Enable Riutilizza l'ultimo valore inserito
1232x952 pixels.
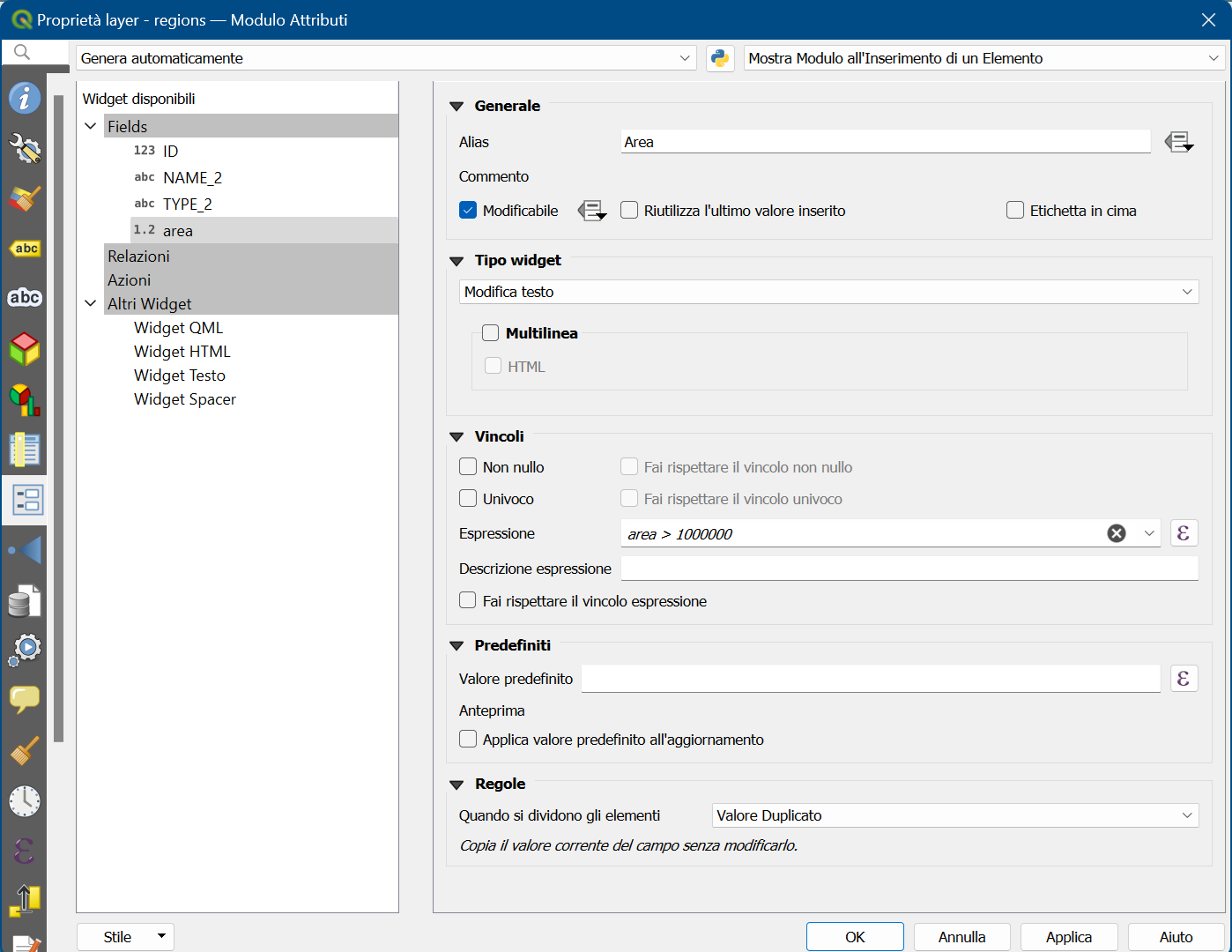[629, 211]
